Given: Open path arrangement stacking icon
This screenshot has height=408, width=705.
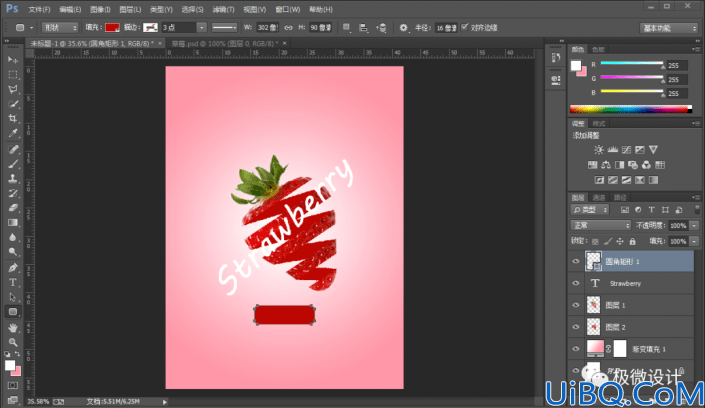Looking at the screenshot, I should (381, 28).
